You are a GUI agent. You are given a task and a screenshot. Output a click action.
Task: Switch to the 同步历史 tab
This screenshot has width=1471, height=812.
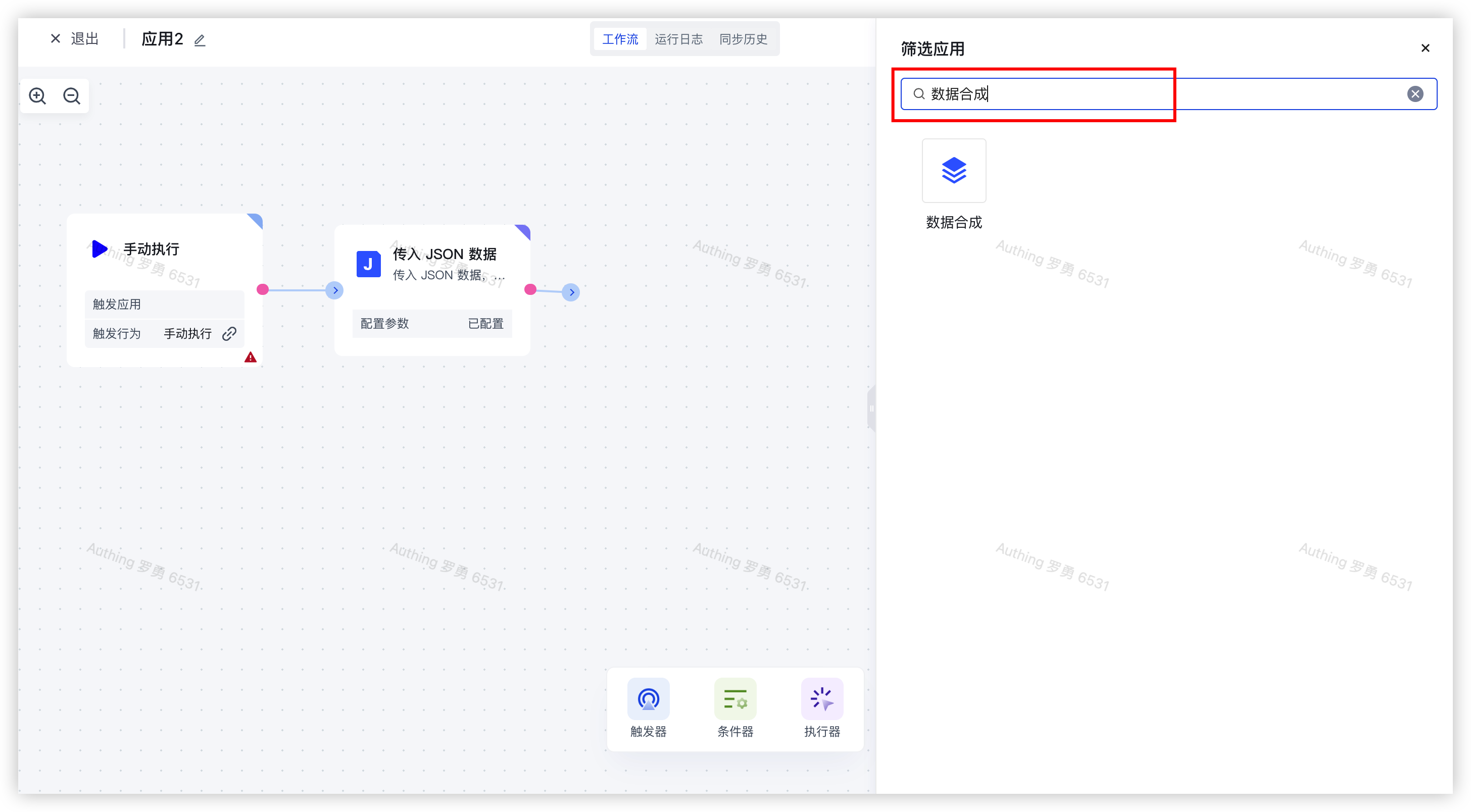click(x=743, y=39)
